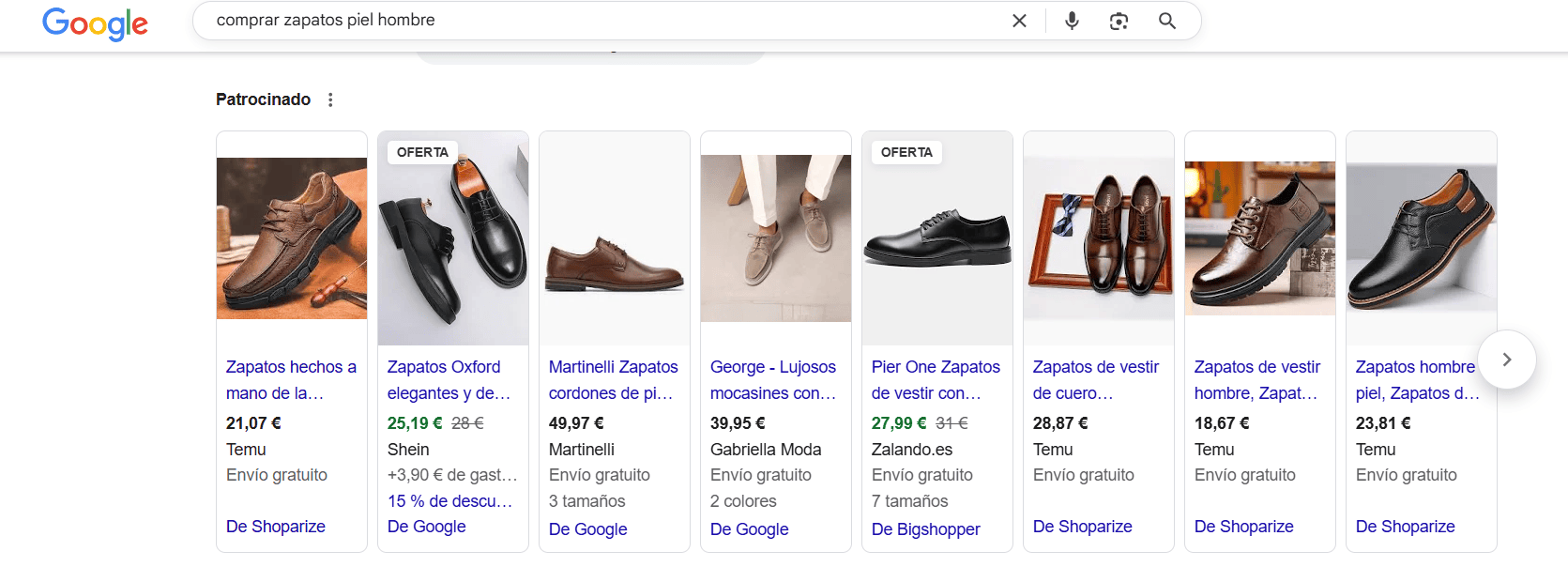Viewport: 1568px width, 582px height.
Task: Click the seller name 'Shein'
Action: (x=408, y=450)
